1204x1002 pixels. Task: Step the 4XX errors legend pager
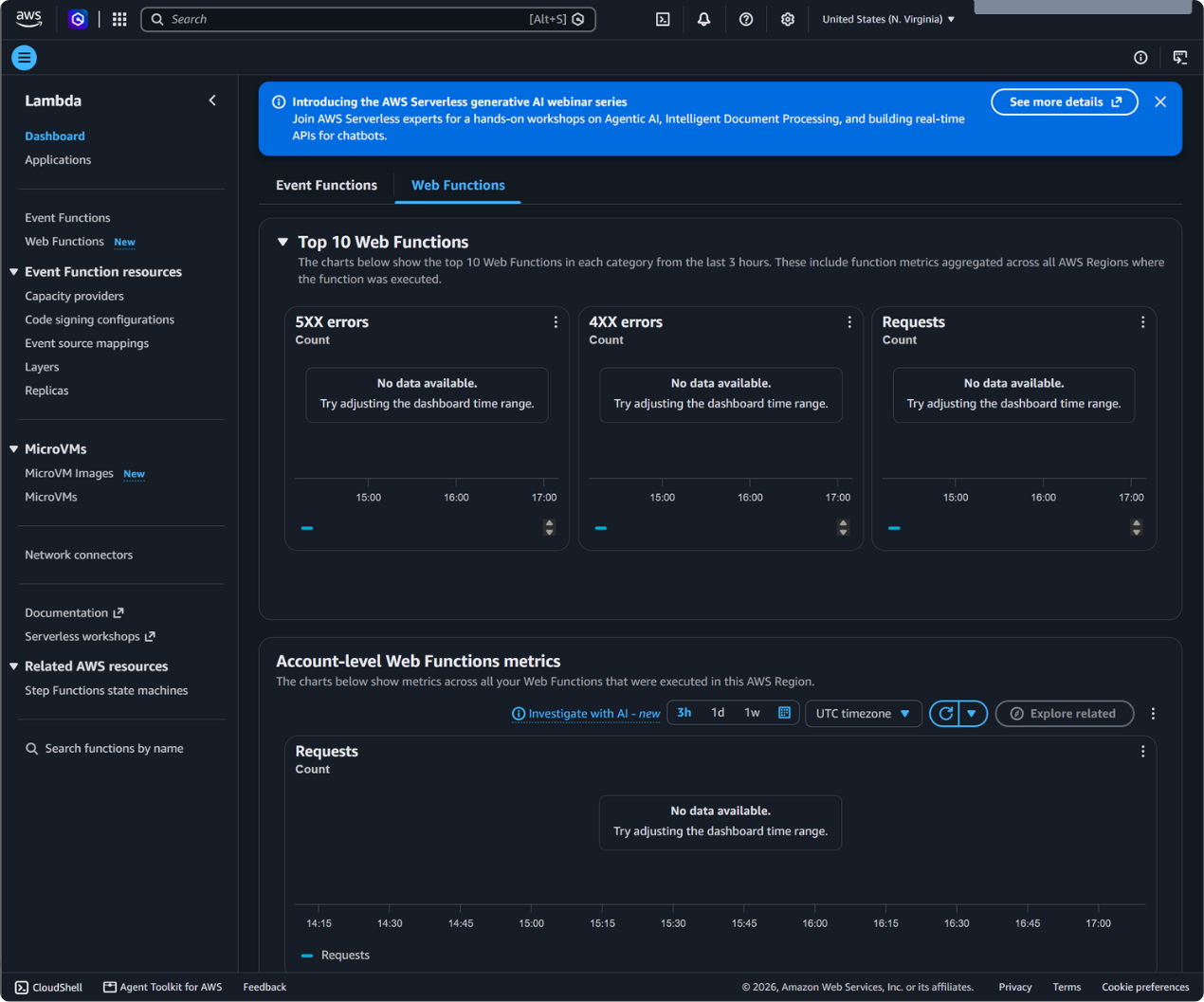(x=843, y=527)
